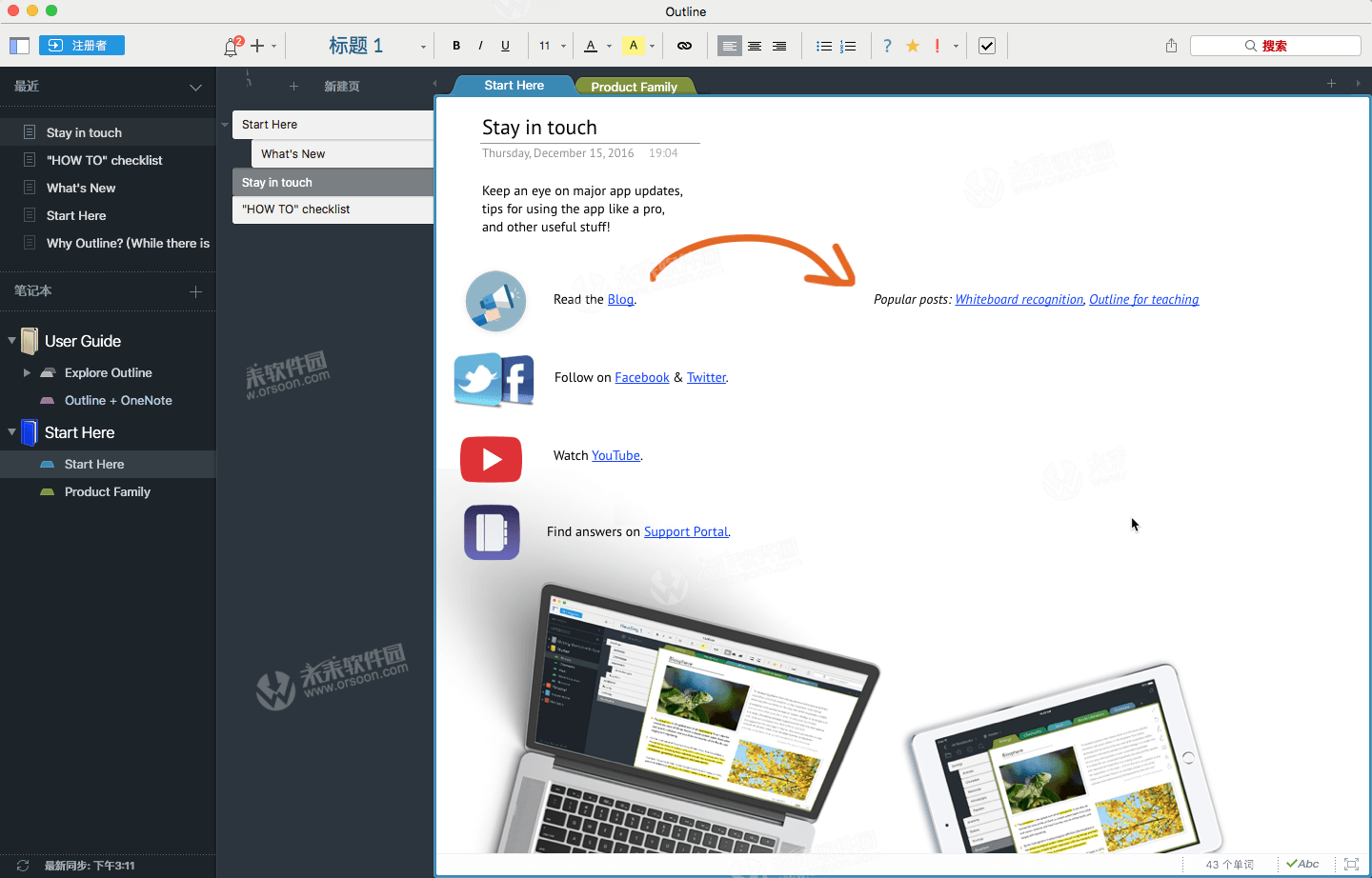Image resolution: width=1372 pixels, height=878 pixels.
Task: Open recent item Why Outline?
Action: (x=108, y=243)
